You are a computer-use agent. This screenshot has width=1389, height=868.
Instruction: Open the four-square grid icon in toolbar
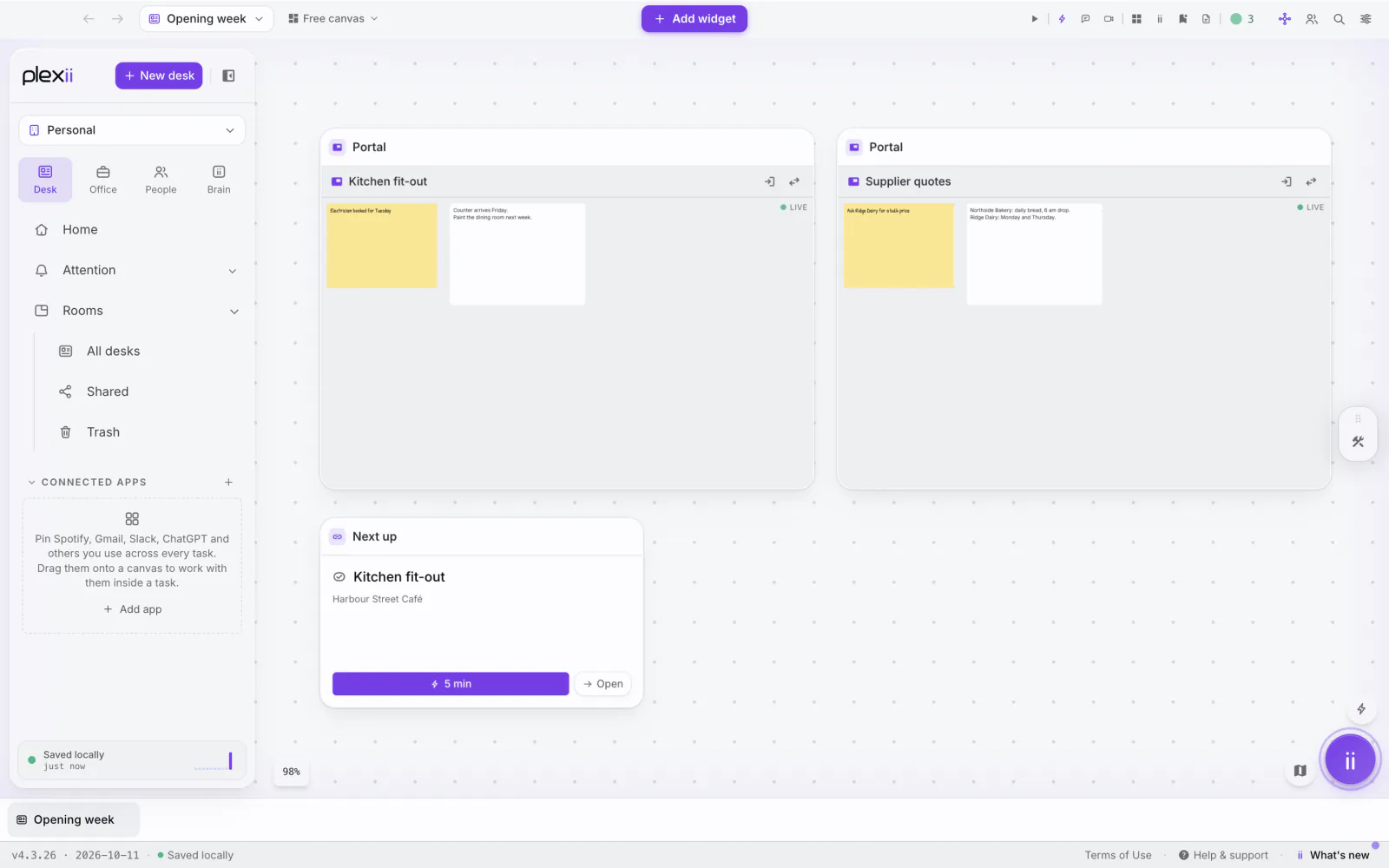(x=1136, y=18)
